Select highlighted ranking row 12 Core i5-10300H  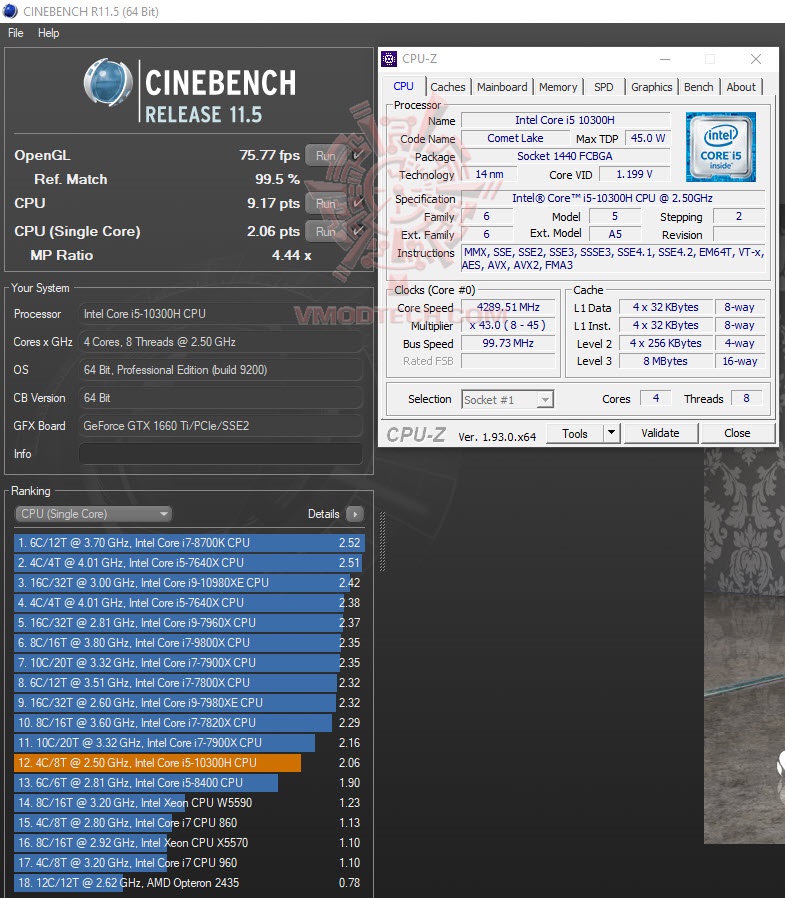click(x=189, y=763)
